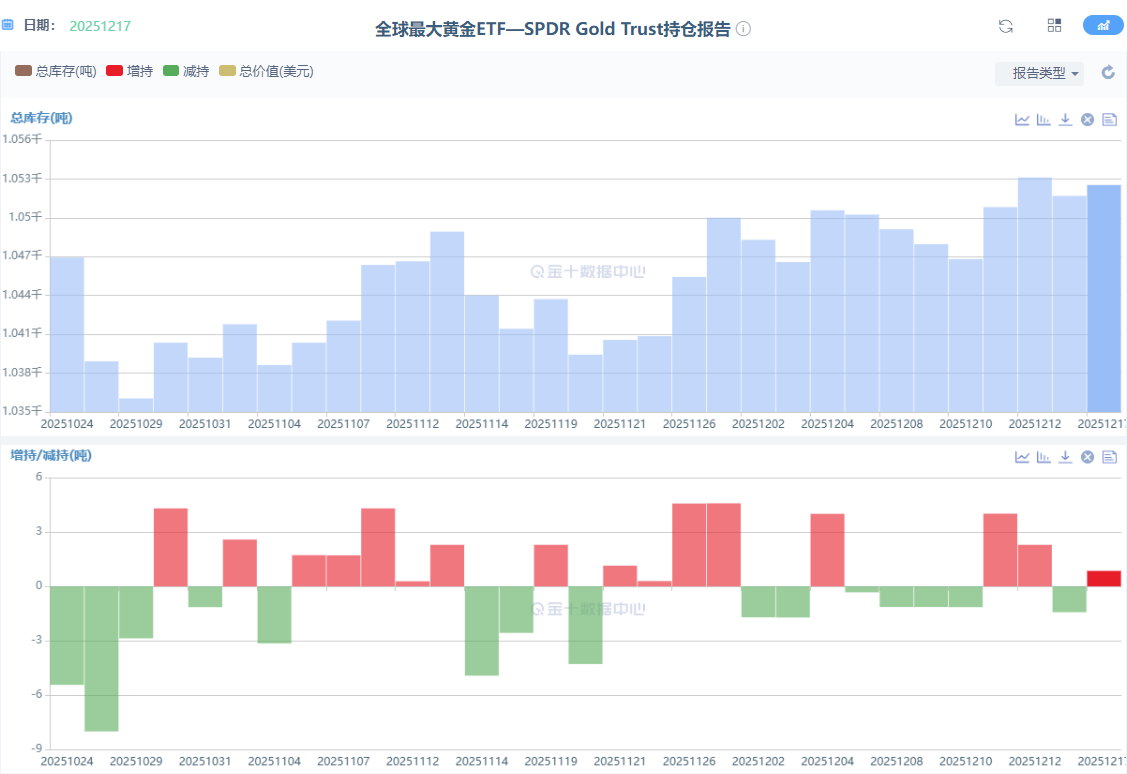Click the sync refresh icon at top
1127x774 pixels.
click(x=1006, y=26)
